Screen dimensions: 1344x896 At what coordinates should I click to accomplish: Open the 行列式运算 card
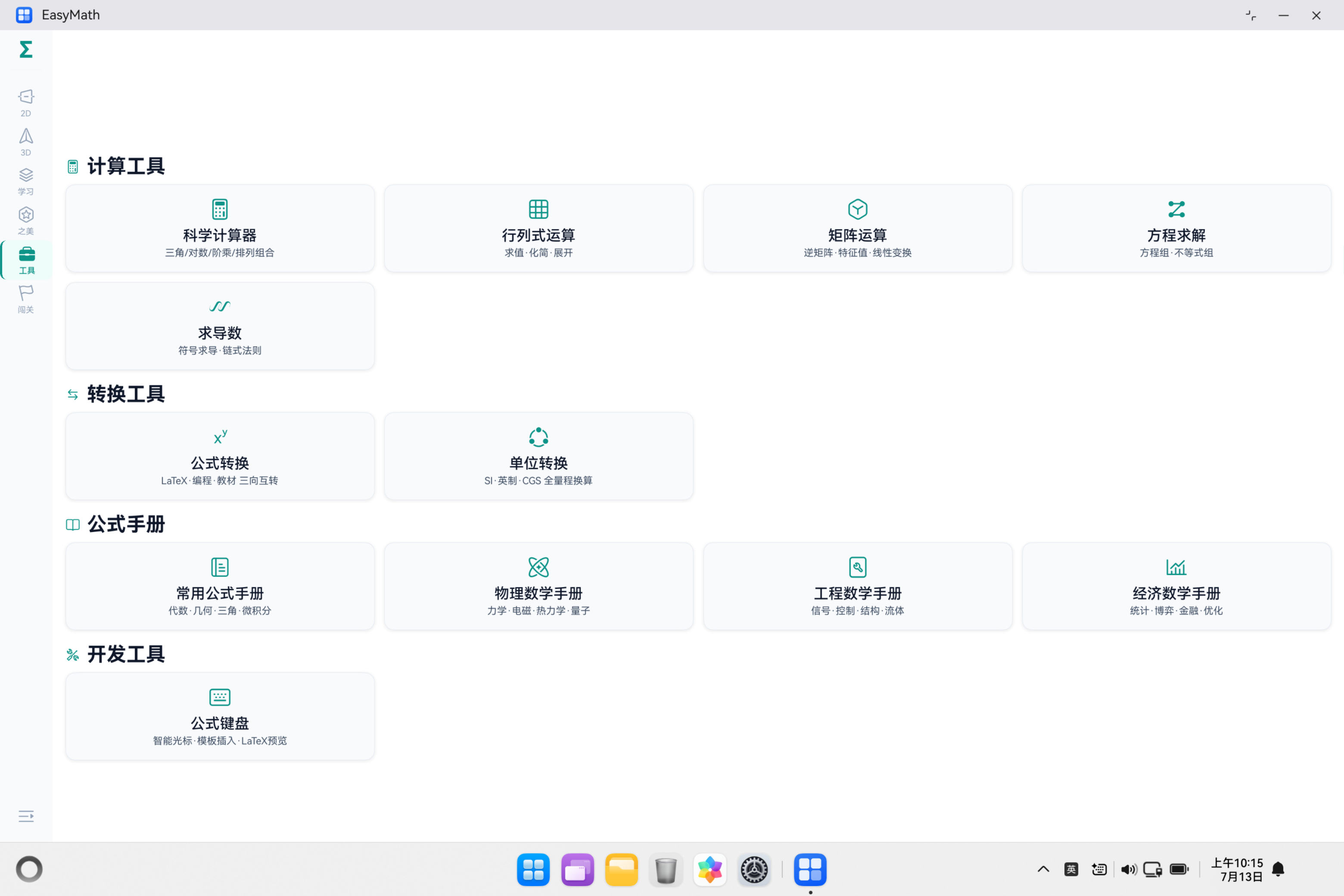click(x=539, y=228)
